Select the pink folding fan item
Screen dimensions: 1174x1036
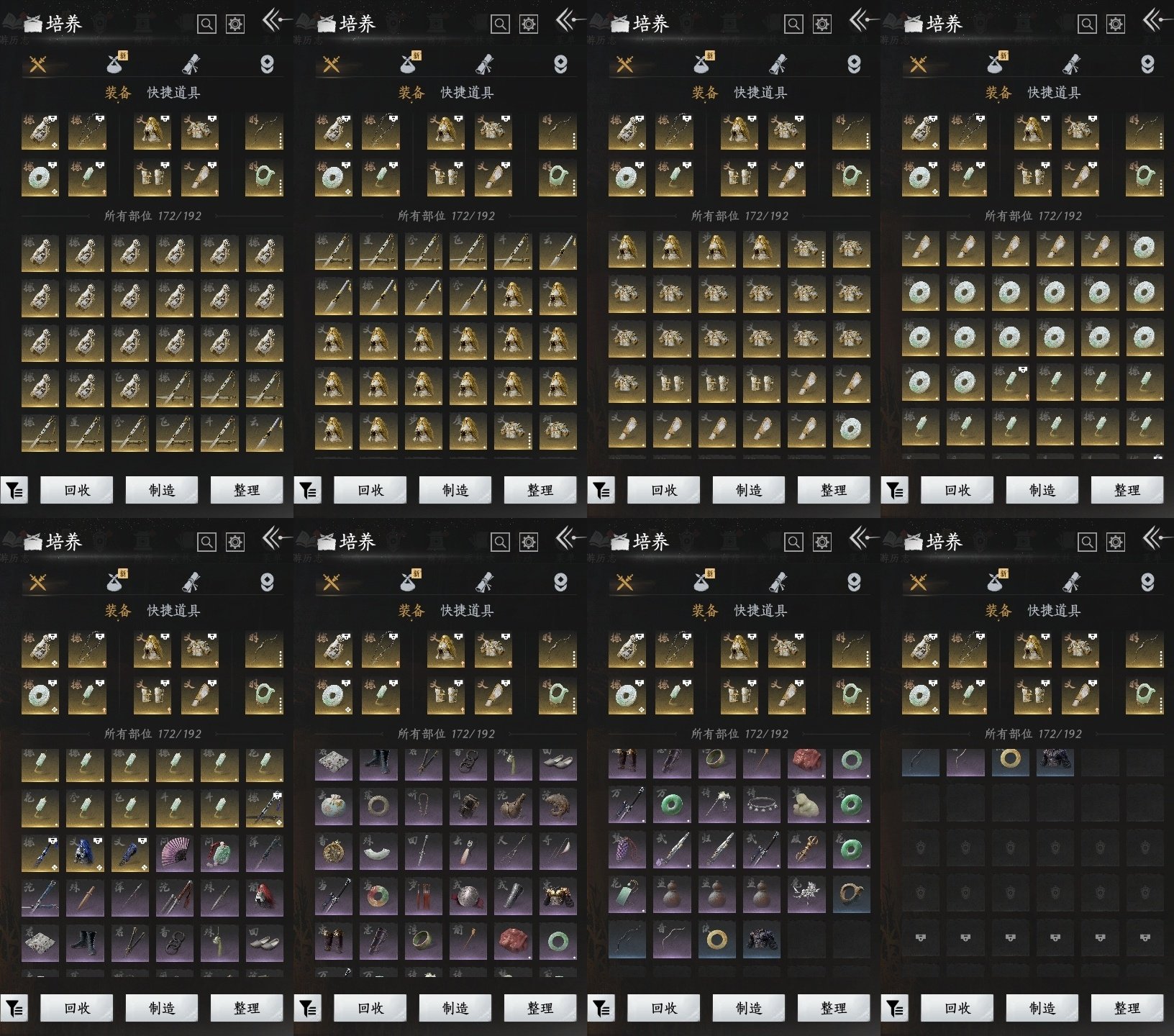(x=175, y=853)
